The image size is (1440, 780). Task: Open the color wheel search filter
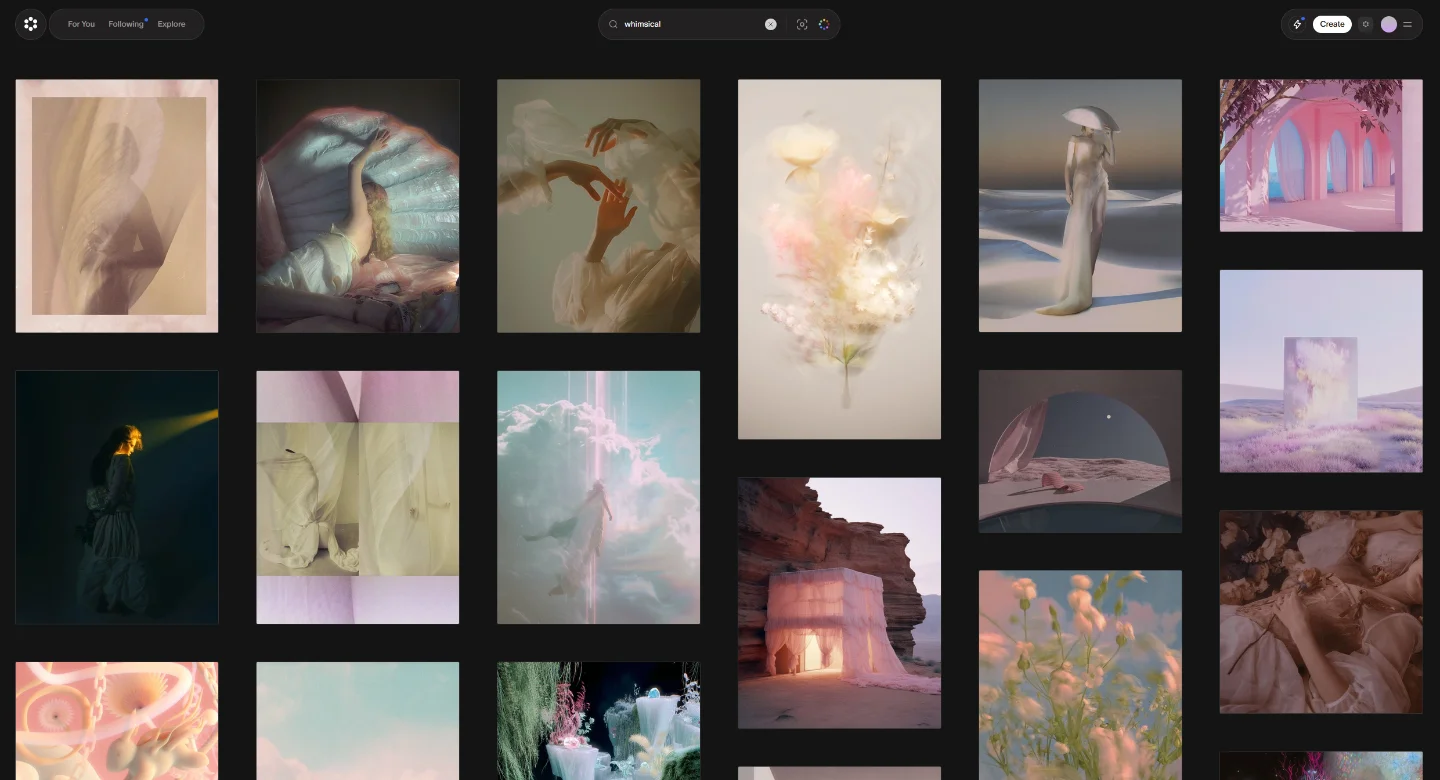tap(824, 24)
